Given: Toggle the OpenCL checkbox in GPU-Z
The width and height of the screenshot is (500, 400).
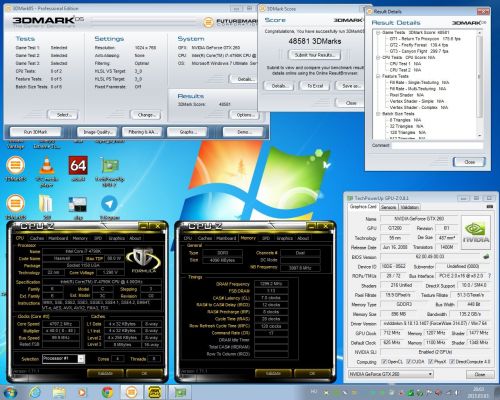Looking at the screenshot, I should click(384, 362).
